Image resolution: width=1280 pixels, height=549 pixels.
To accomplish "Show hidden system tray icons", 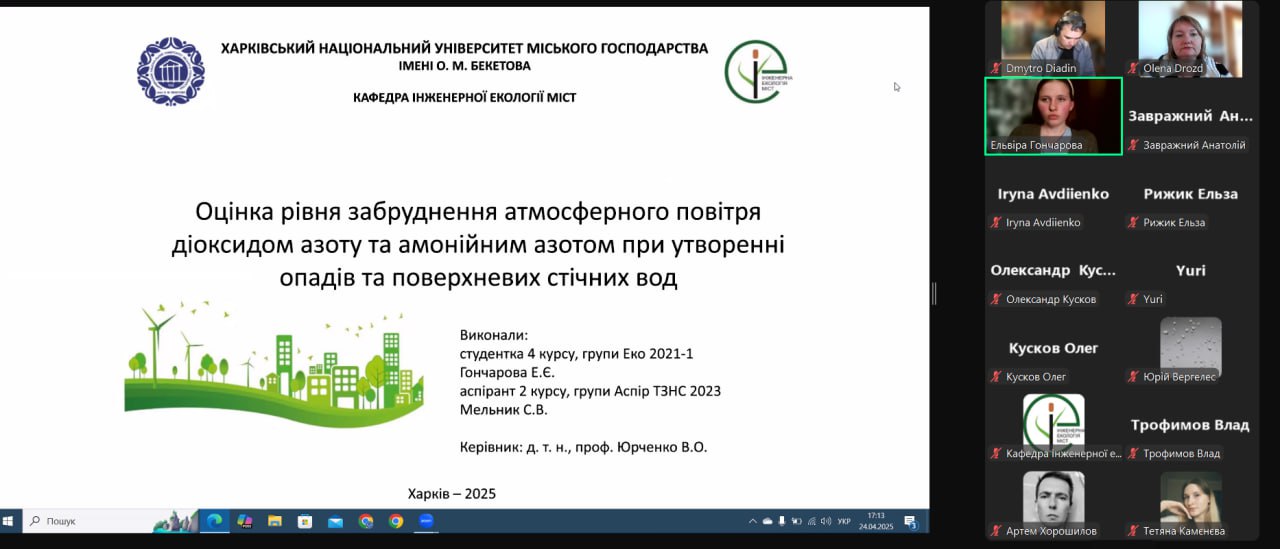I will [x=752, y=521].
